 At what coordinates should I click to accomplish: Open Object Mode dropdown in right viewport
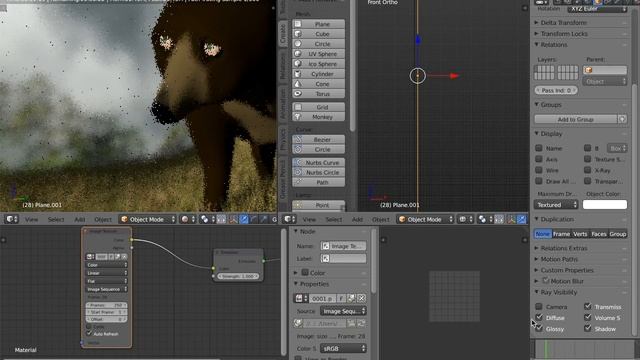pyautogui.click(x=425, y=219)
